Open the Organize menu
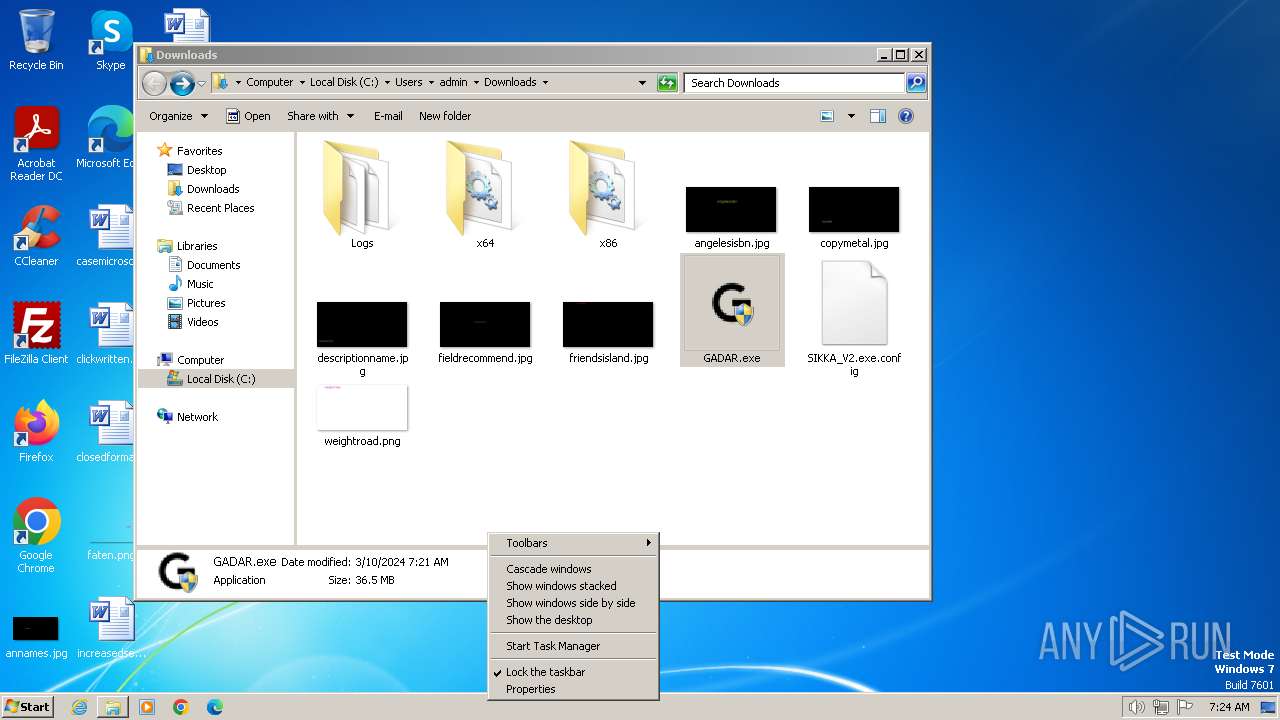Viewport: 1280px width, 720px height. (x=178, y=116)
